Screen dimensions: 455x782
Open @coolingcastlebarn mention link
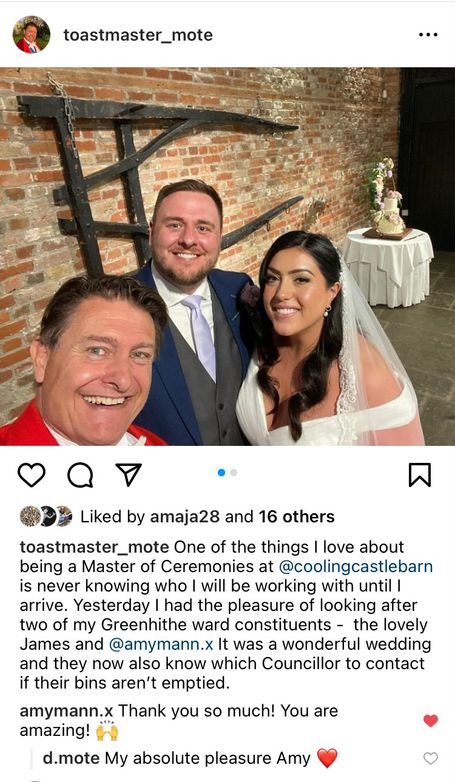[355, 567]
